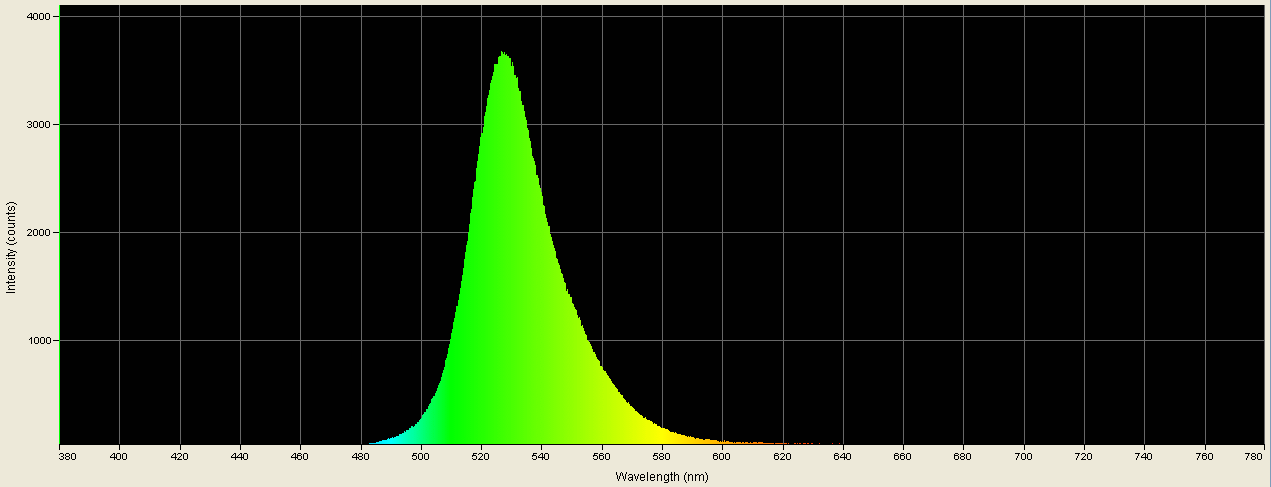The image size is (1271, 487).
Task: Click the 760 wavelength tick label
Action: 1204,456
